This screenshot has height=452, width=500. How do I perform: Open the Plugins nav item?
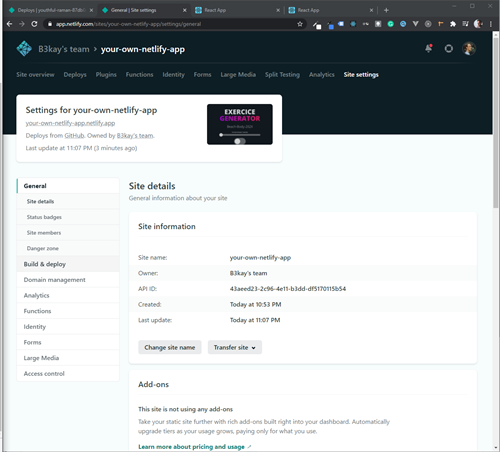point(106,75)
